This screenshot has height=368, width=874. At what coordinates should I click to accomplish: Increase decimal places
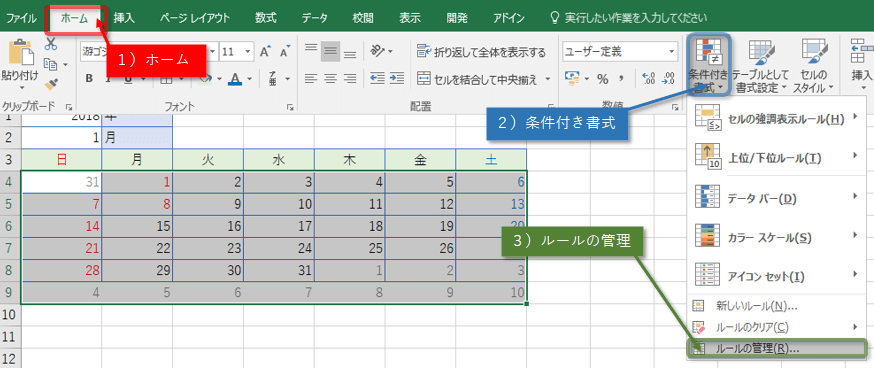[648, 79]
